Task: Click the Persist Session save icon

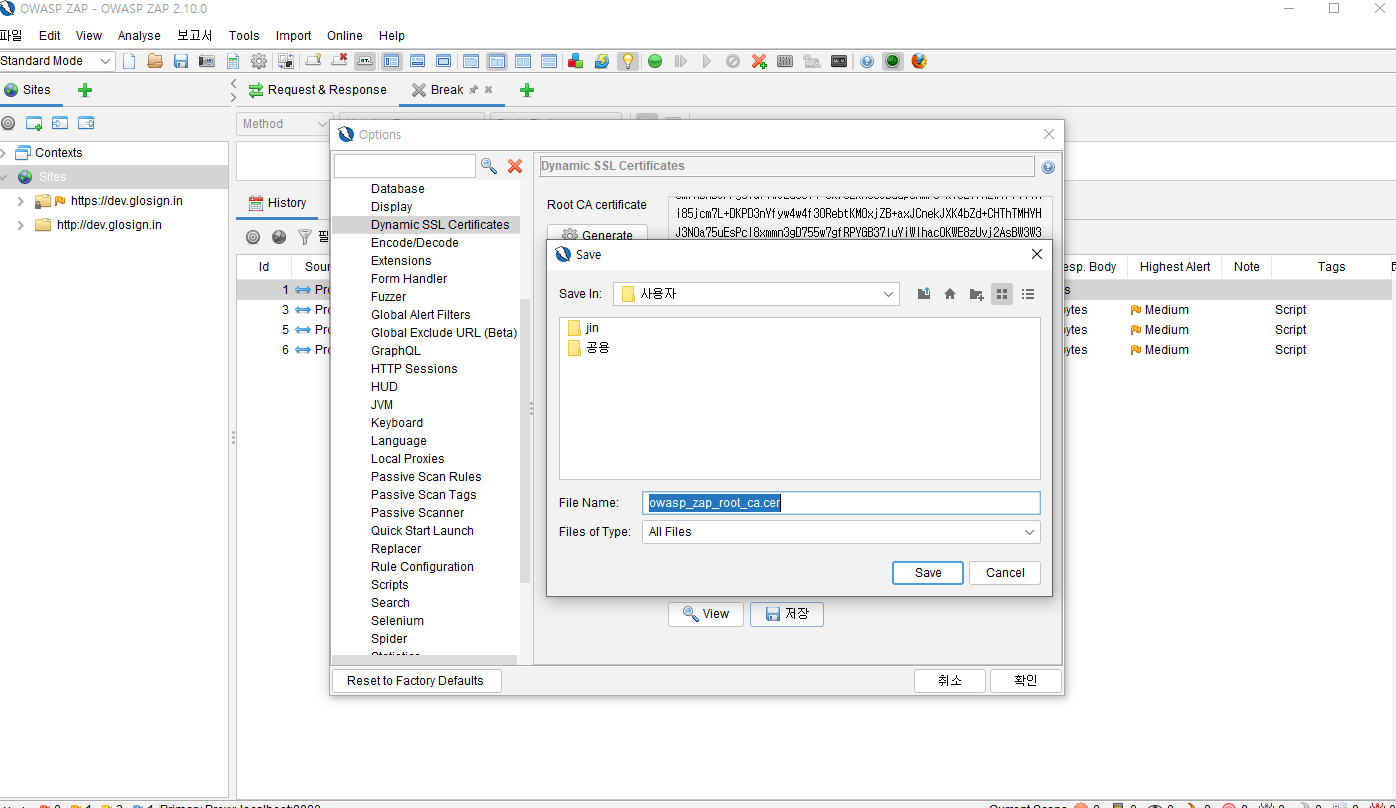Action: pos(181,61)
